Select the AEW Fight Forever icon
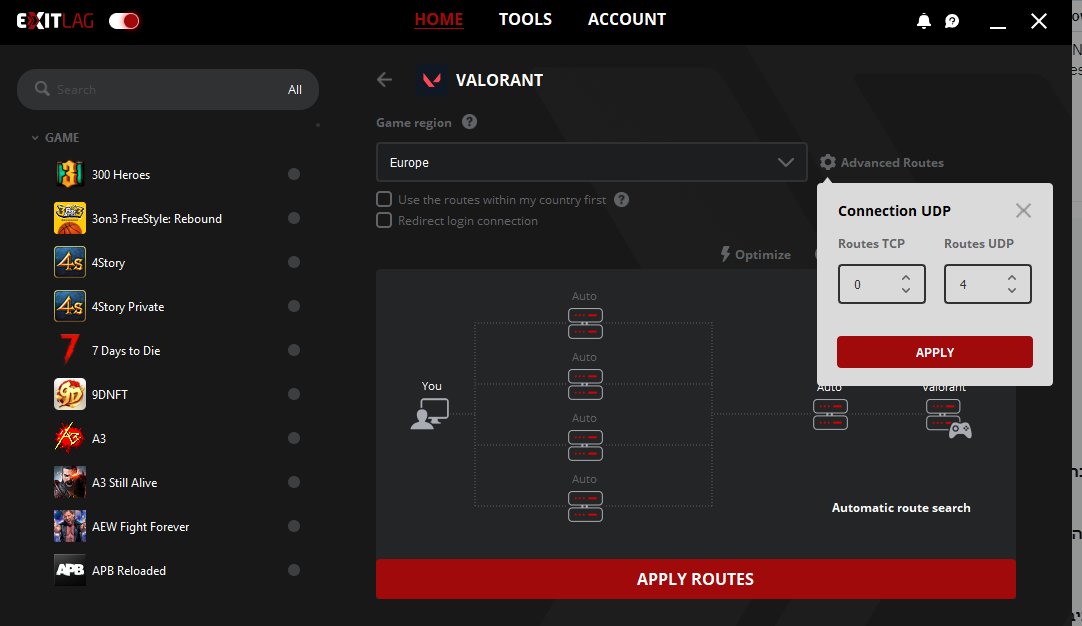The height and width of the screenshot is (626, 1082). pyautogui.click(x=70, y=526)
